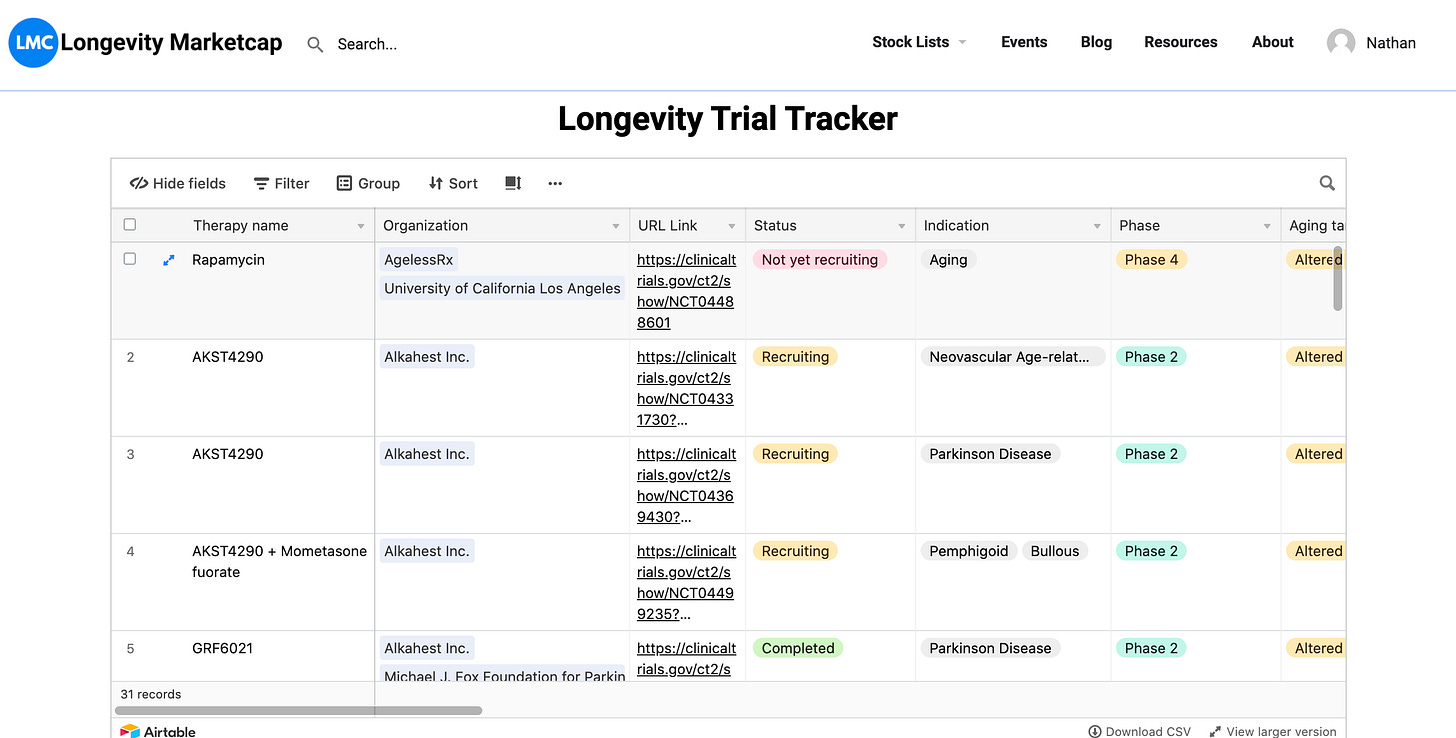Open the three-dot more options menu

tap(555, 183)
